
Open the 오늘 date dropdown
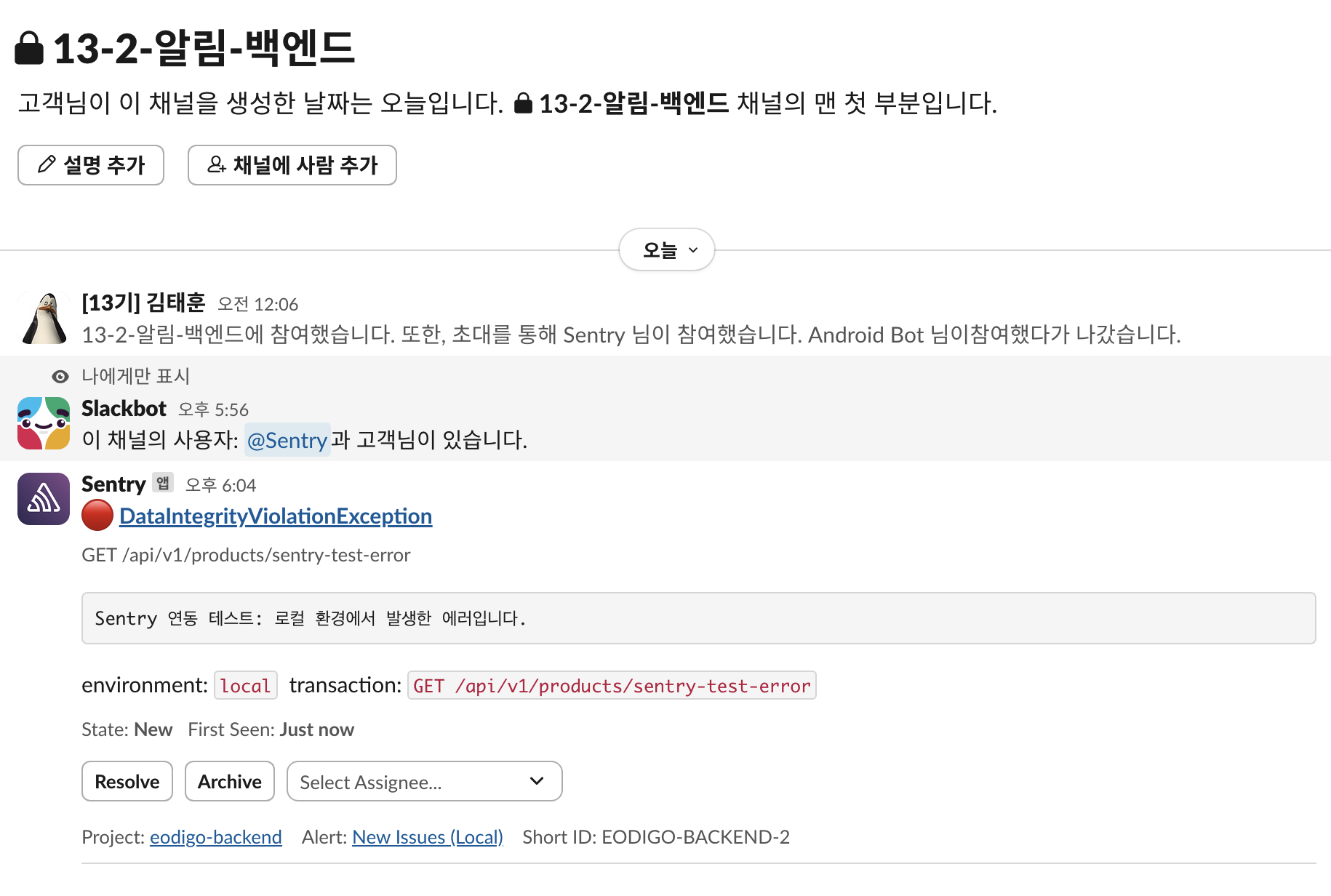[x=667, y=250]
